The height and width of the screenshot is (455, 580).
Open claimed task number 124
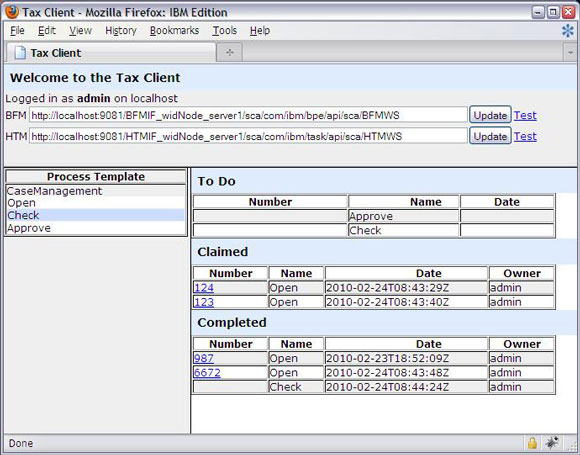[204, 288]
